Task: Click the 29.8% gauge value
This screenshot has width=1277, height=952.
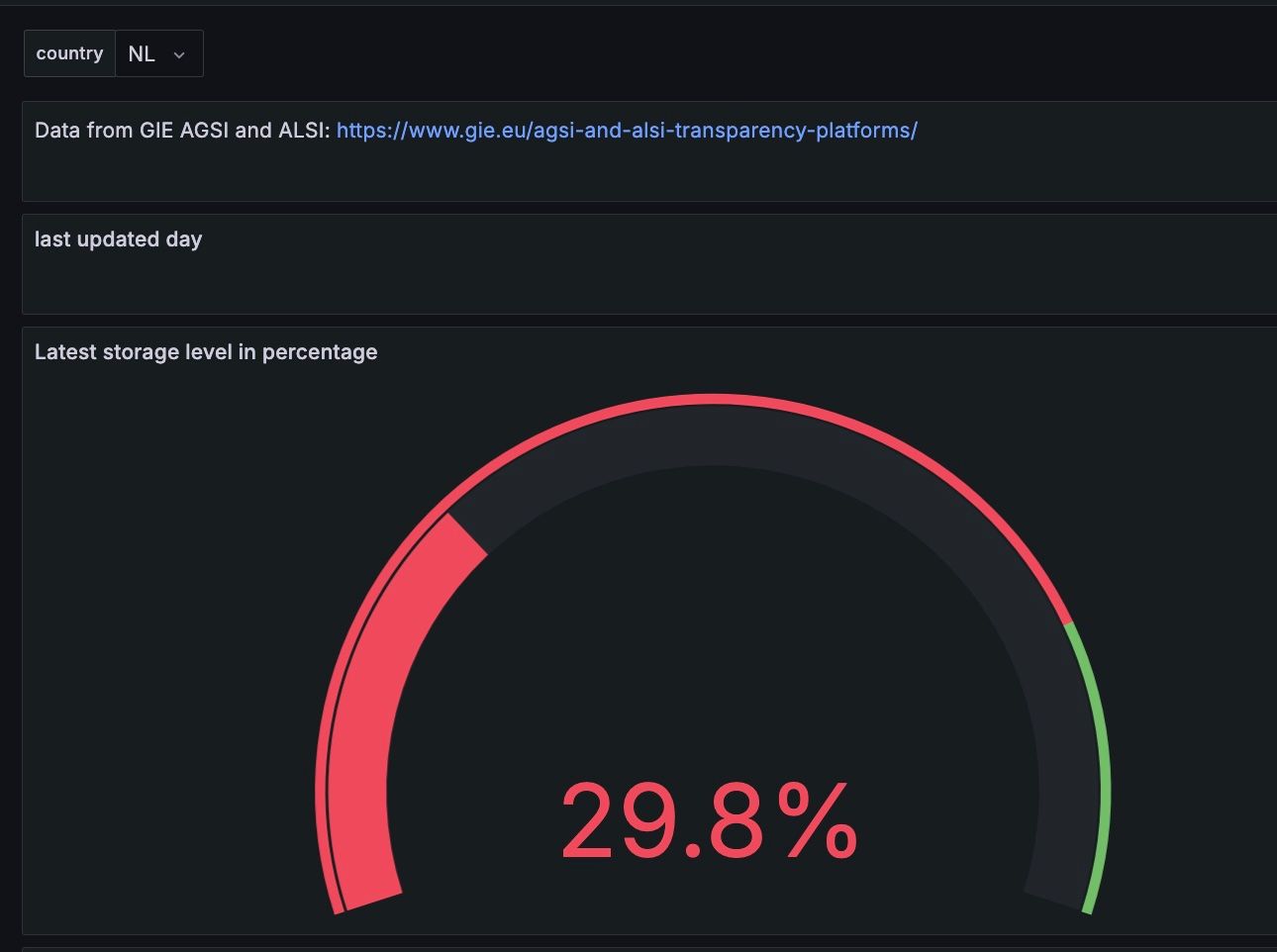Action: click(708, 820)
